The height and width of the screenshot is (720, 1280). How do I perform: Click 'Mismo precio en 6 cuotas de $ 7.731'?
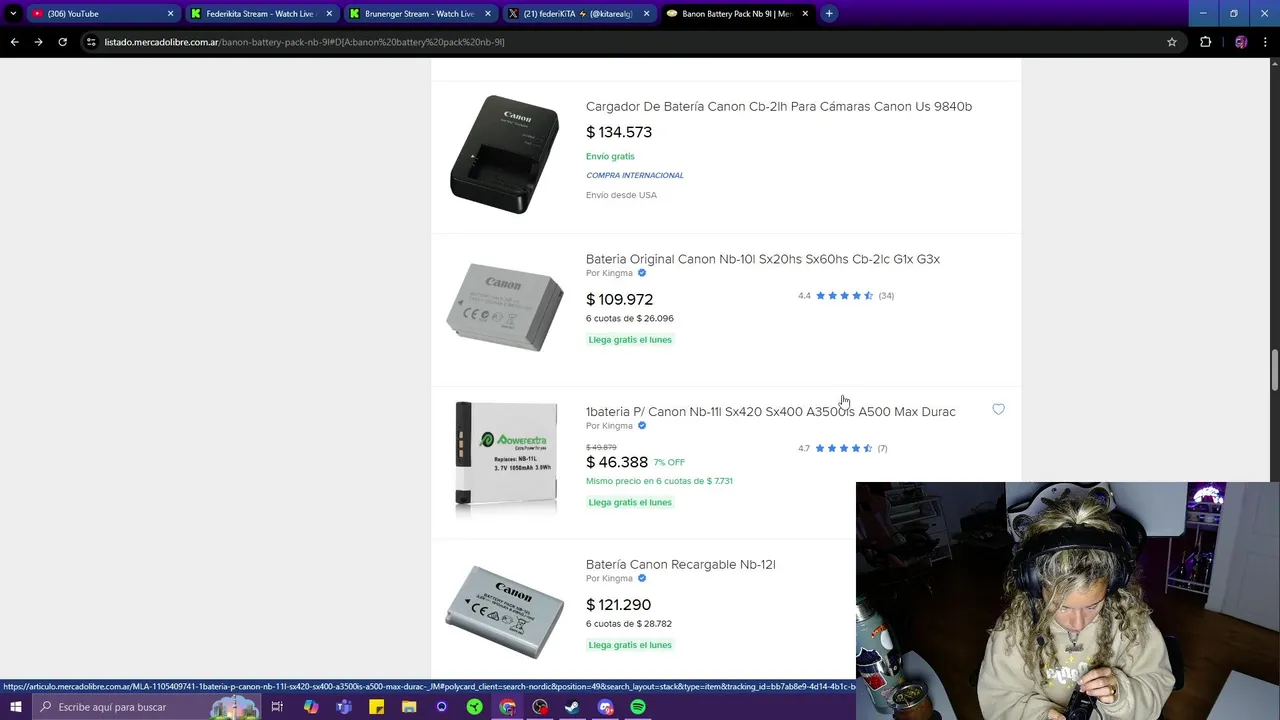pos(659,481)
